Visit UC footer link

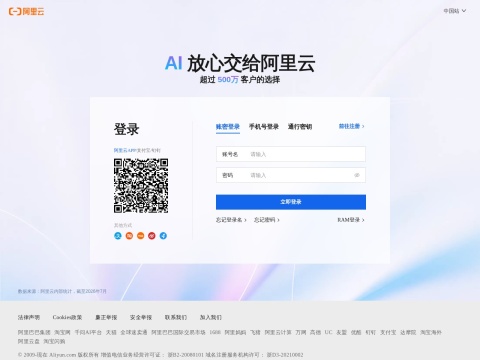(328, 332)
